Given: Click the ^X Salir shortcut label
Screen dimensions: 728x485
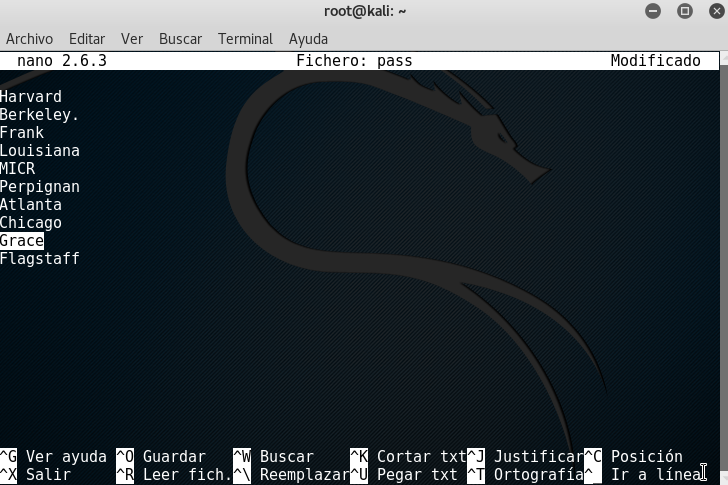Looking at the screenshot, I should pyautogui.click(x=36, y=475).
